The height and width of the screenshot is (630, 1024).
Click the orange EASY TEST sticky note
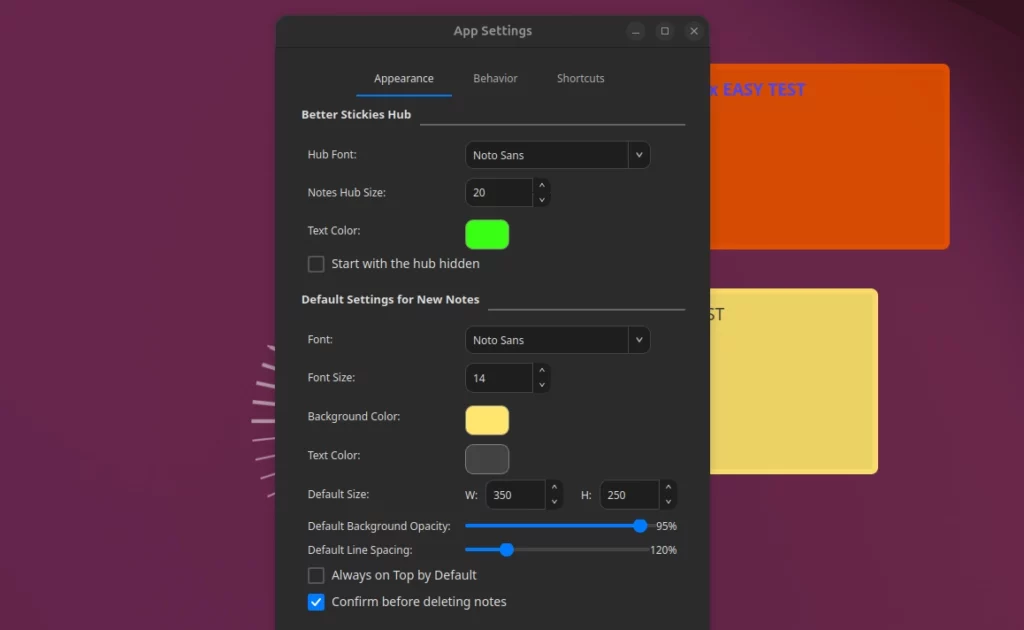(829, 157)
